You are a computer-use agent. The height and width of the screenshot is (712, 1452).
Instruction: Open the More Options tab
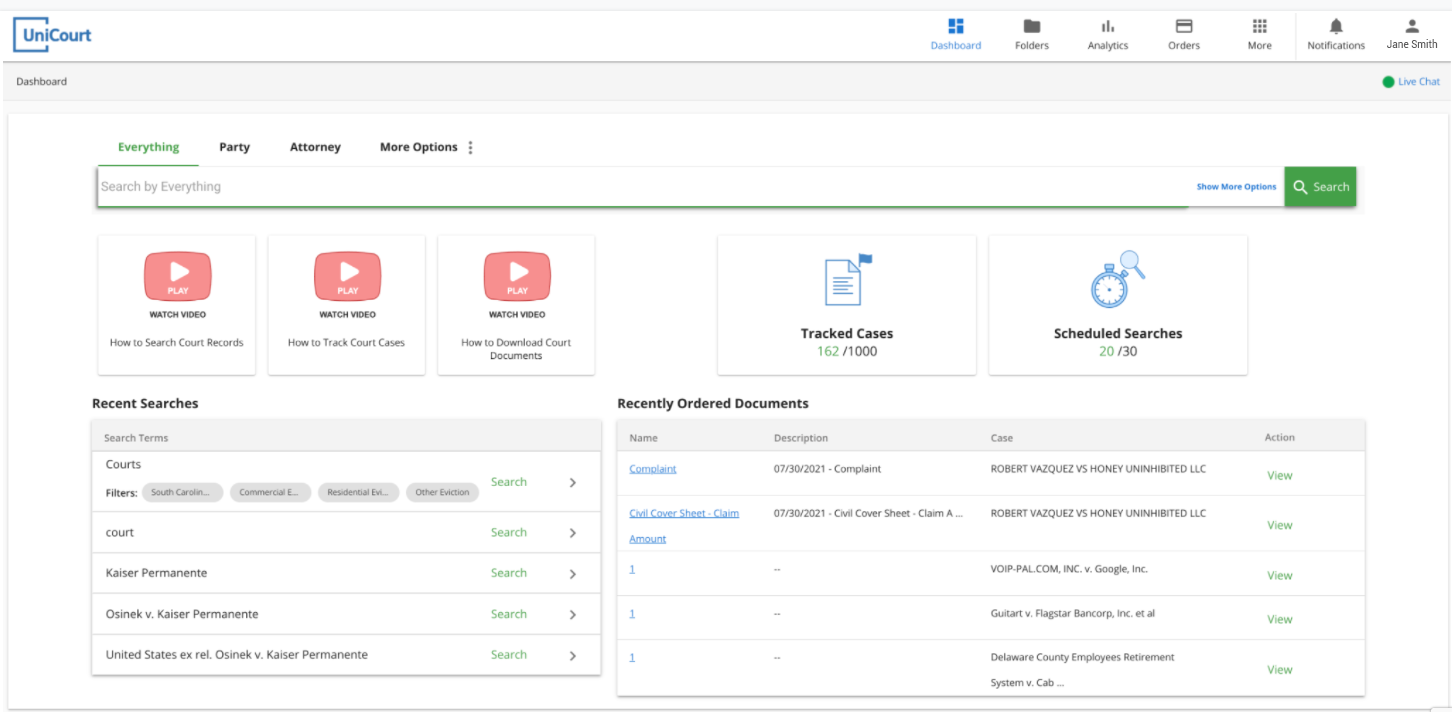[x=418, y=147]
